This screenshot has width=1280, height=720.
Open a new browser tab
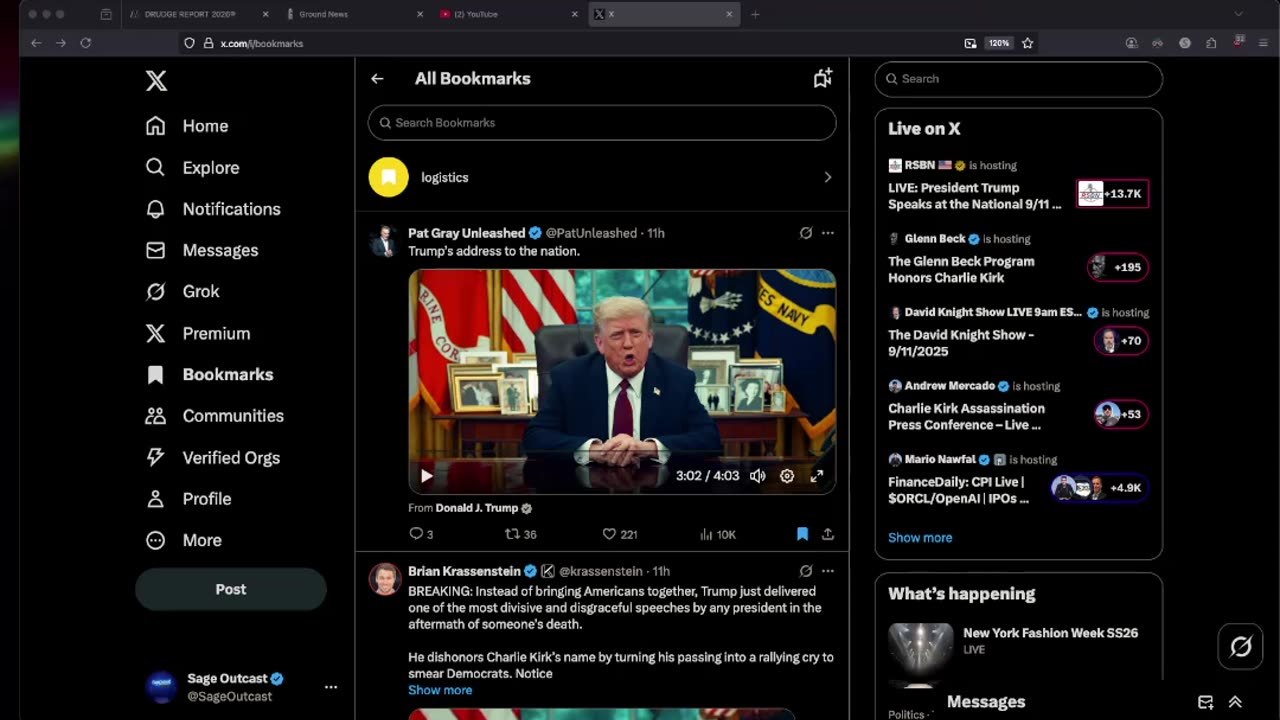click(755, 14)
